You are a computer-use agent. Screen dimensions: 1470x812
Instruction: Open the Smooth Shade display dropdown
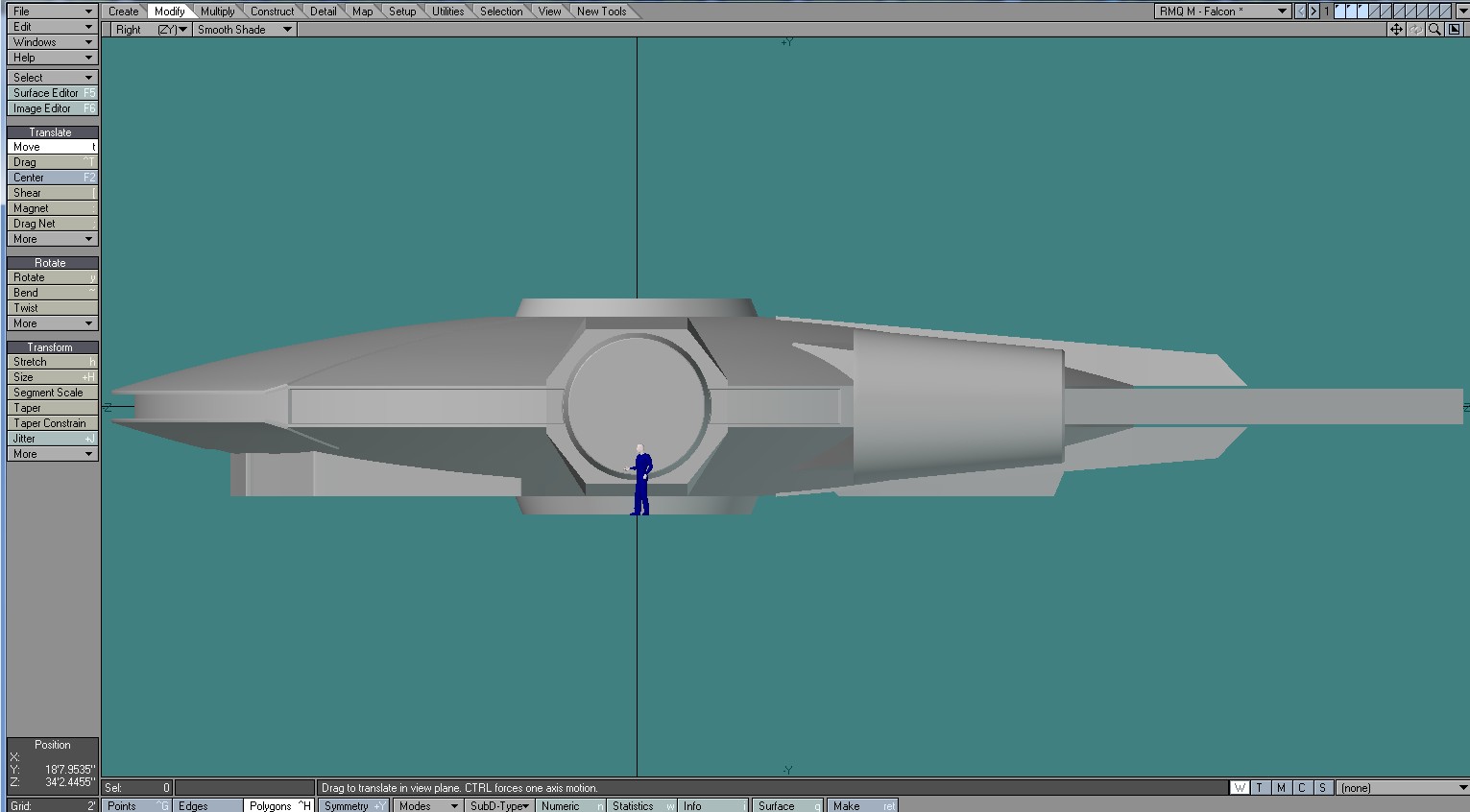coord(244,30)
